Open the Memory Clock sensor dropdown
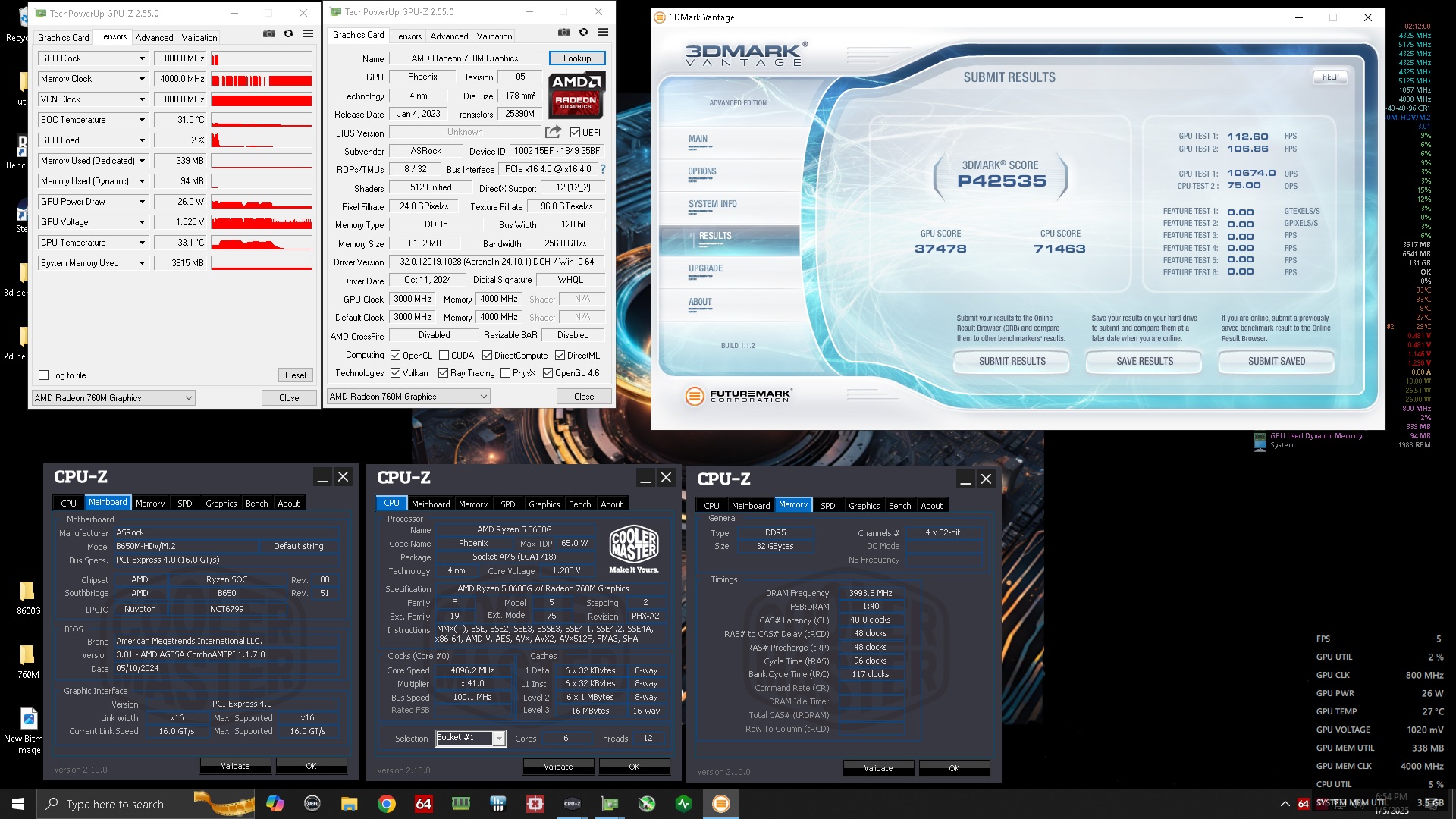 tap(141, 79)
